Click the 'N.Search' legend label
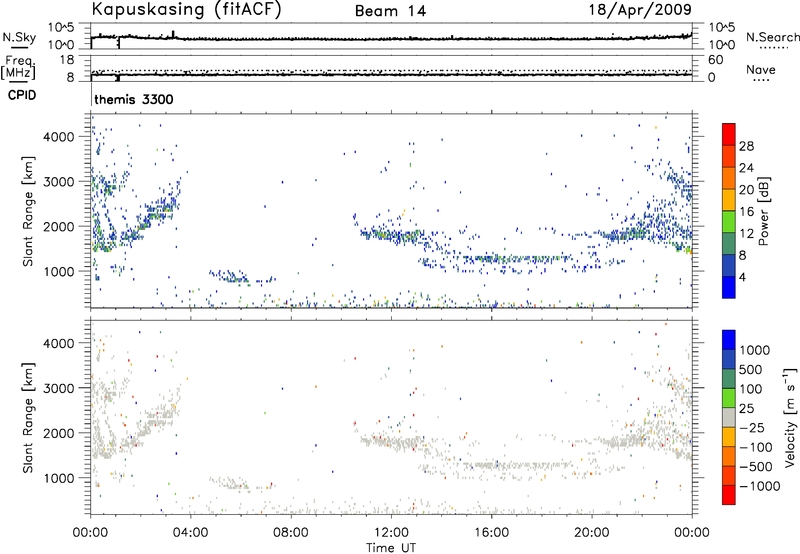 [x=772, y=37]
